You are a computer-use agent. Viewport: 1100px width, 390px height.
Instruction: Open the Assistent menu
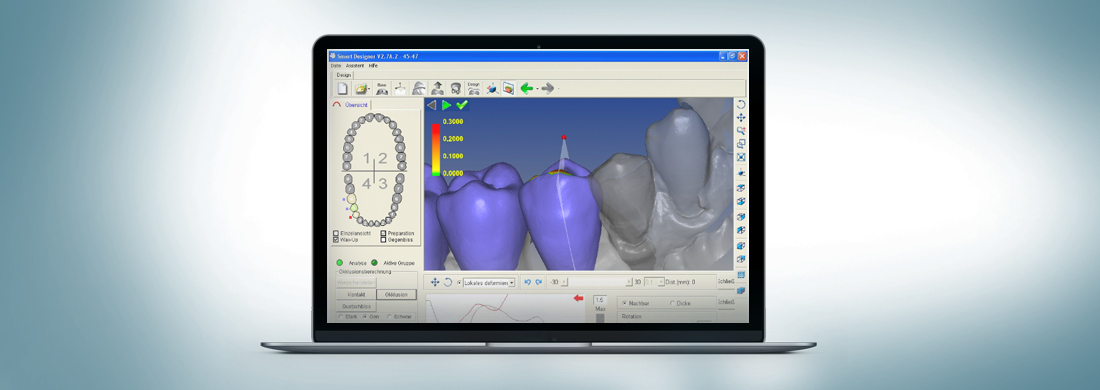coord(355,65)
